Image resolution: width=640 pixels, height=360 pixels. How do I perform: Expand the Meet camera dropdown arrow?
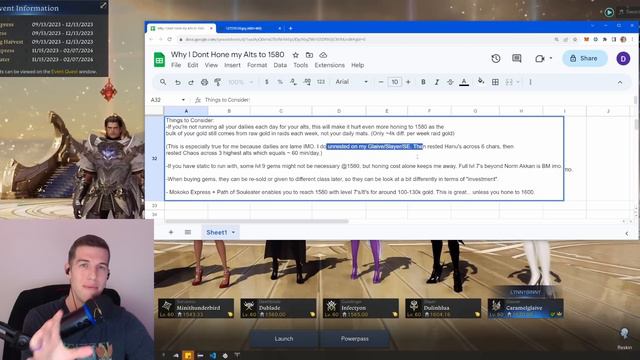tap(551, 58)
